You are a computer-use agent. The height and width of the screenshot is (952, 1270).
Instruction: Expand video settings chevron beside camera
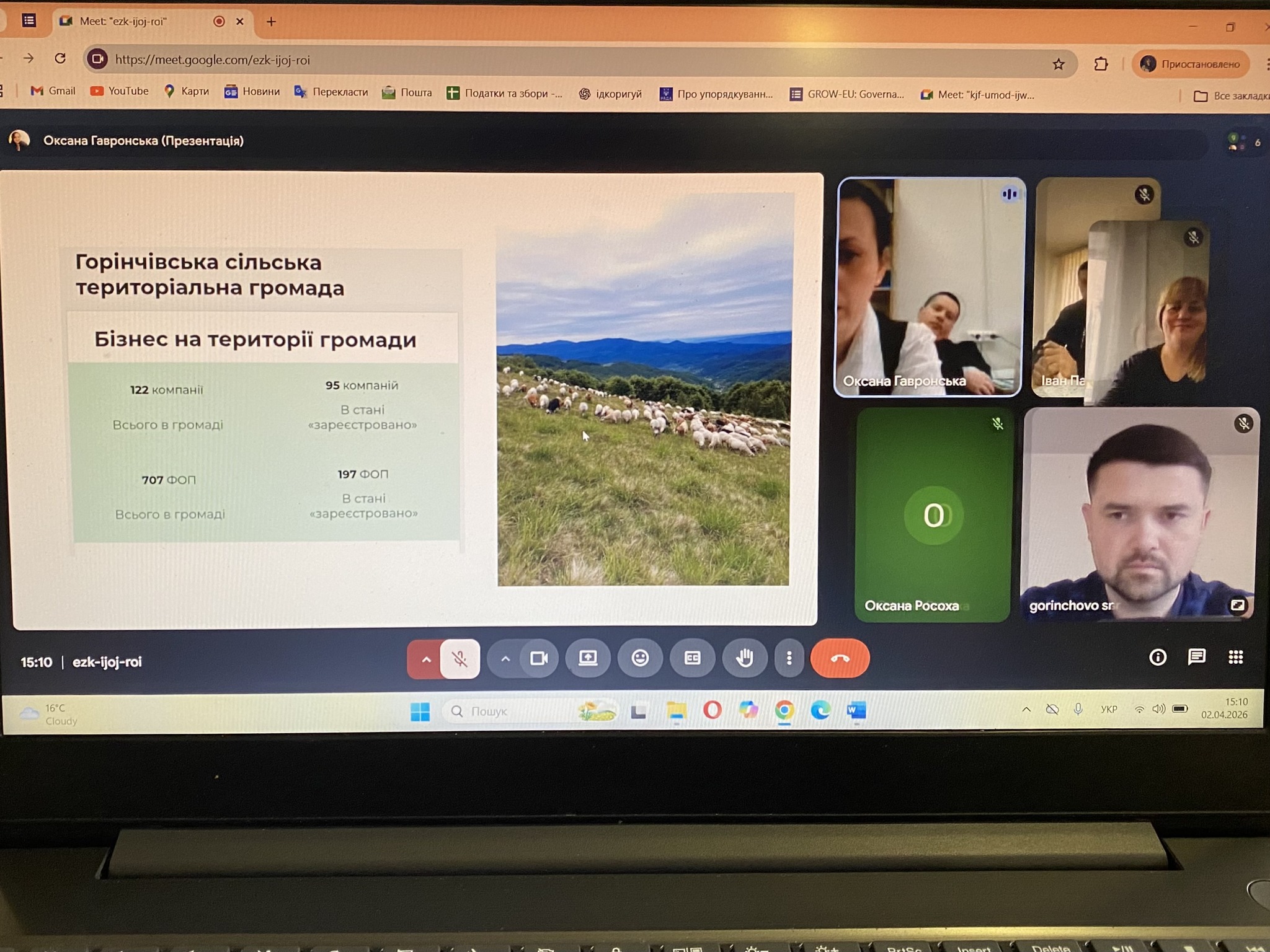pyautogui.click(x=505, y=659)
